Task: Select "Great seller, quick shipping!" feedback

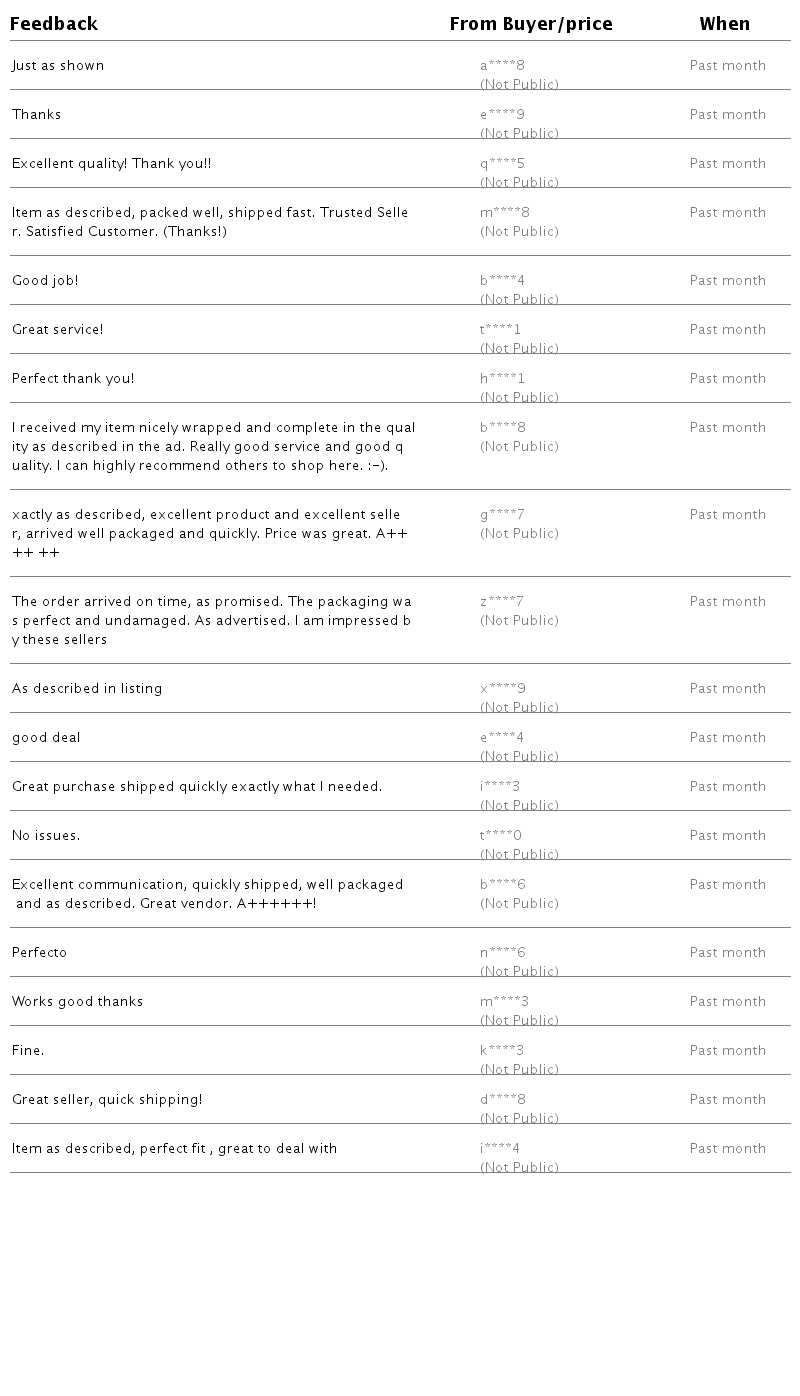Action: 107,1100
